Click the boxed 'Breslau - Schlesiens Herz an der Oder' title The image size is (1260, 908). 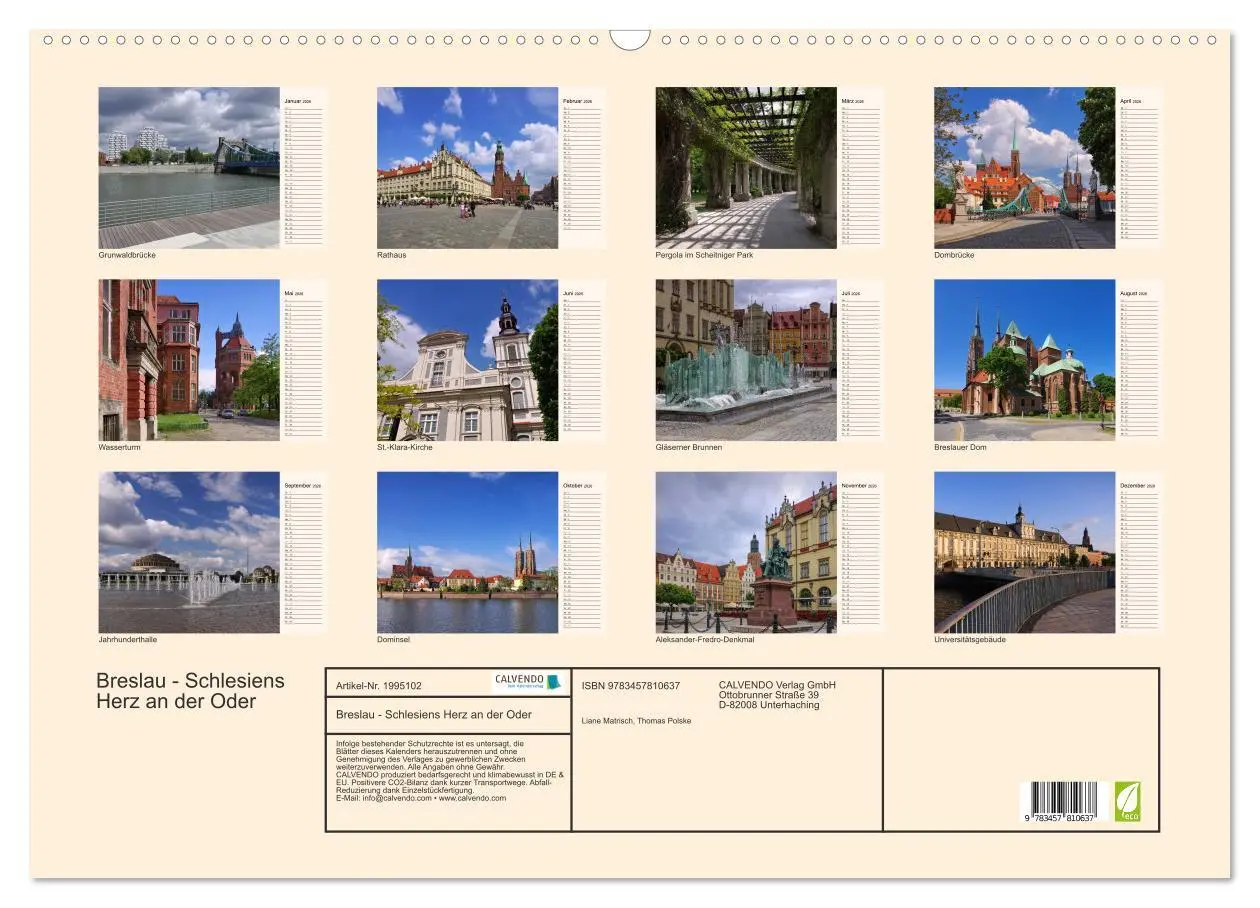point(434,714)
